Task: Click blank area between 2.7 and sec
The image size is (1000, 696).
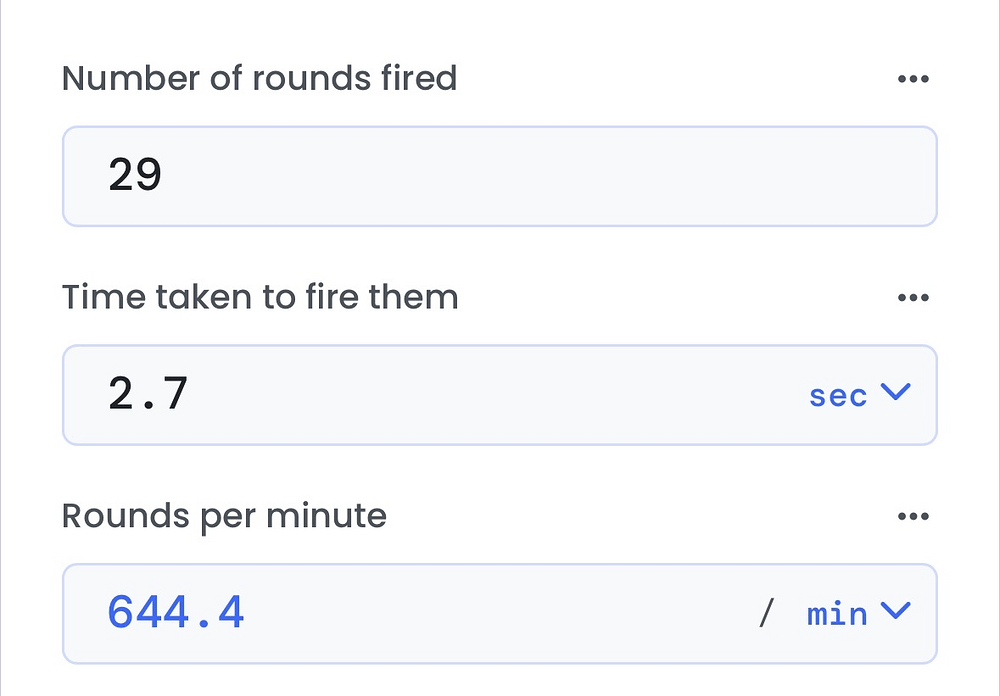Action: coord(500,395)
